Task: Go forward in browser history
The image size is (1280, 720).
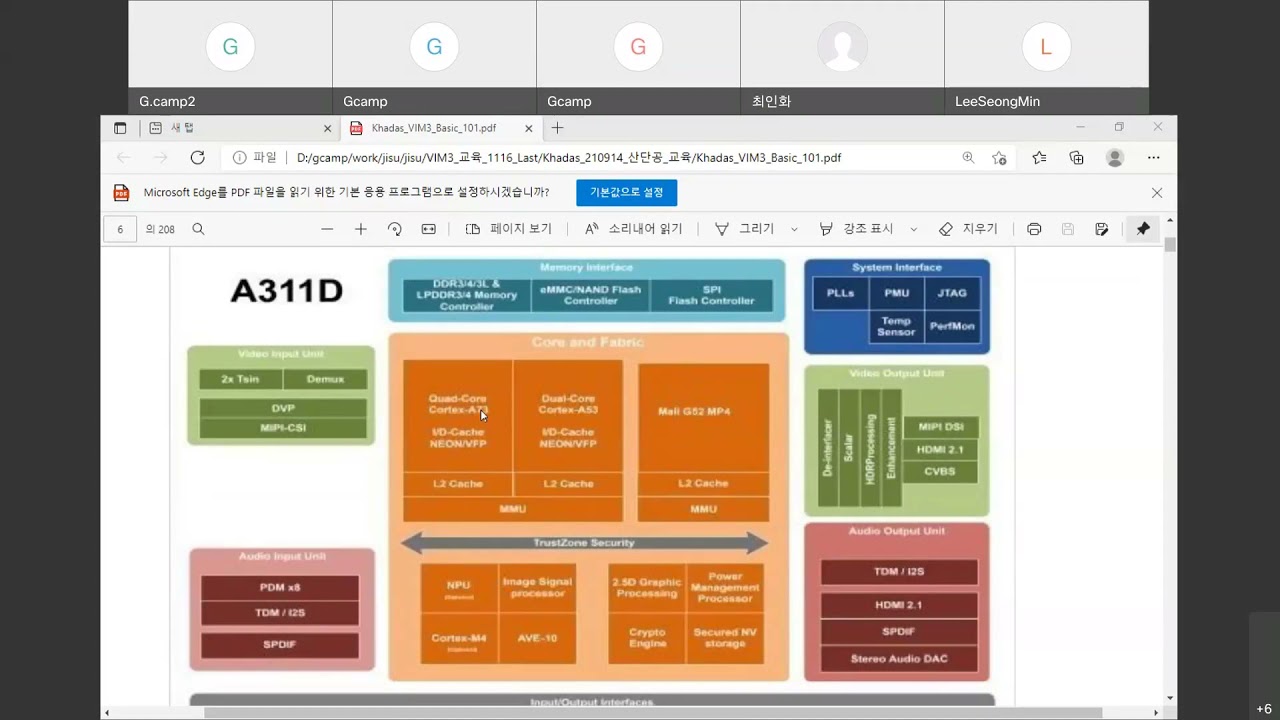Action: [x=160, y=158]
